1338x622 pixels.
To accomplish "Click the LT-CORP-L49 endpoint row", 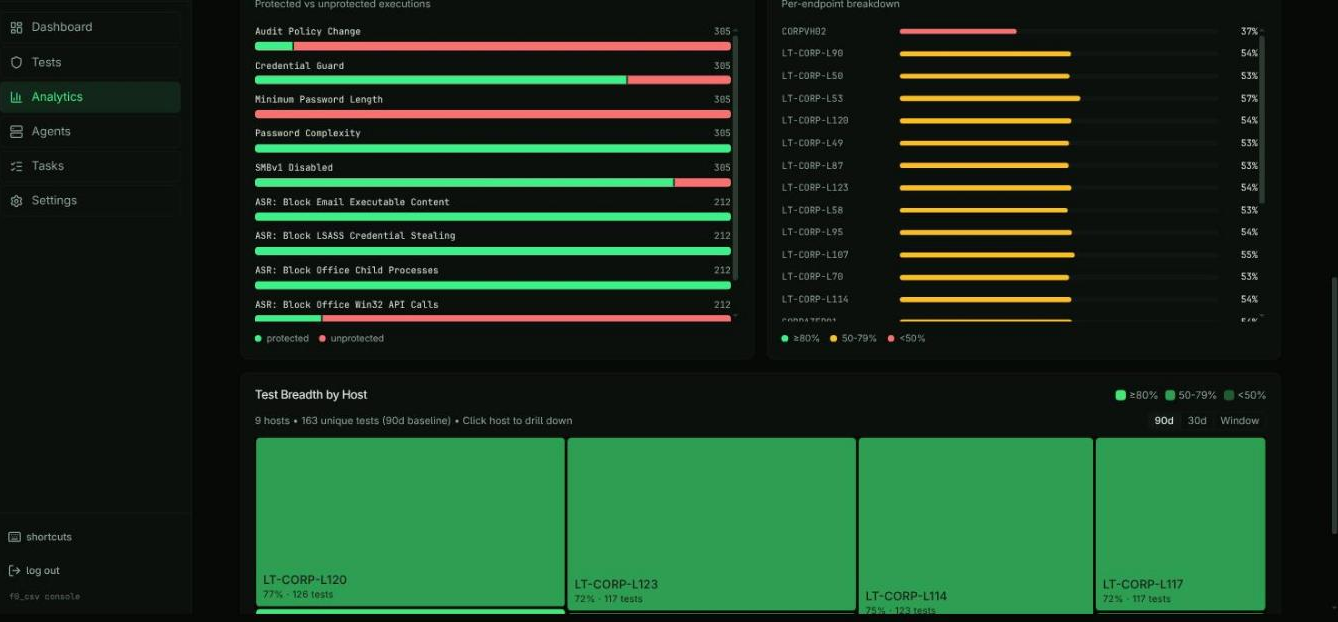I will point(1019,143).
